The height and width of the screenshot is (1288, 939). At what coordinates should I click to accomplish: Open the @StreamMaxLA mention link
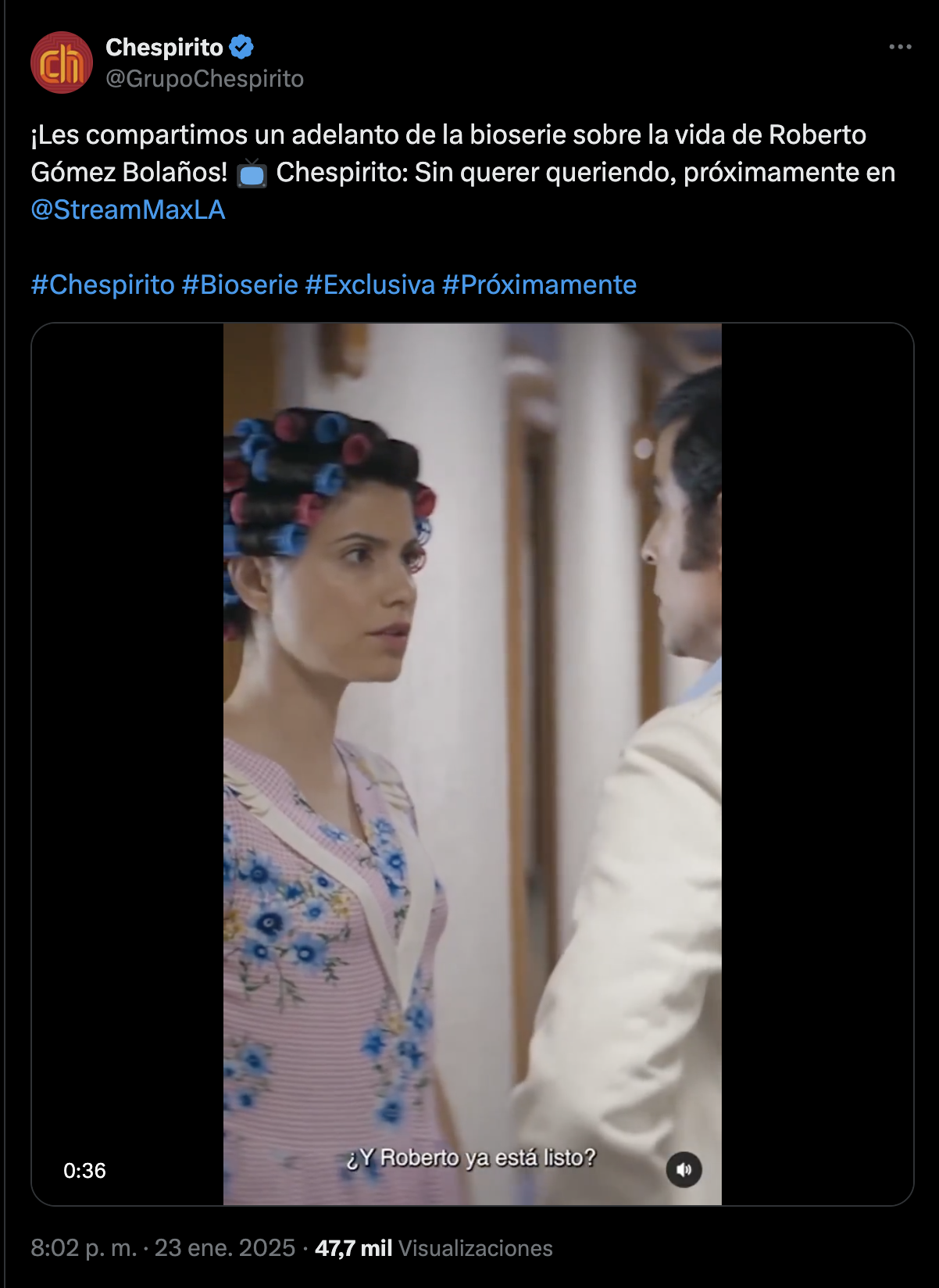pos(128,209)
